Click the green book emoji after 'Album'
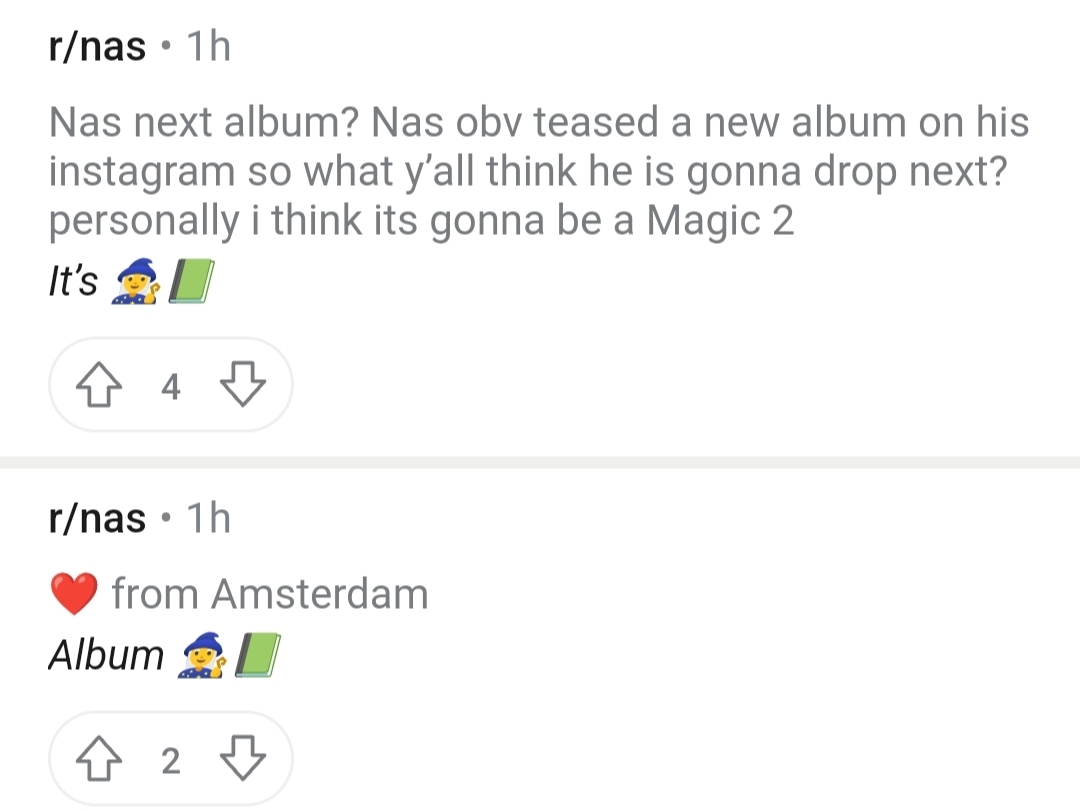The height and width of the screenshot is (811, 1080). point(255,657)
